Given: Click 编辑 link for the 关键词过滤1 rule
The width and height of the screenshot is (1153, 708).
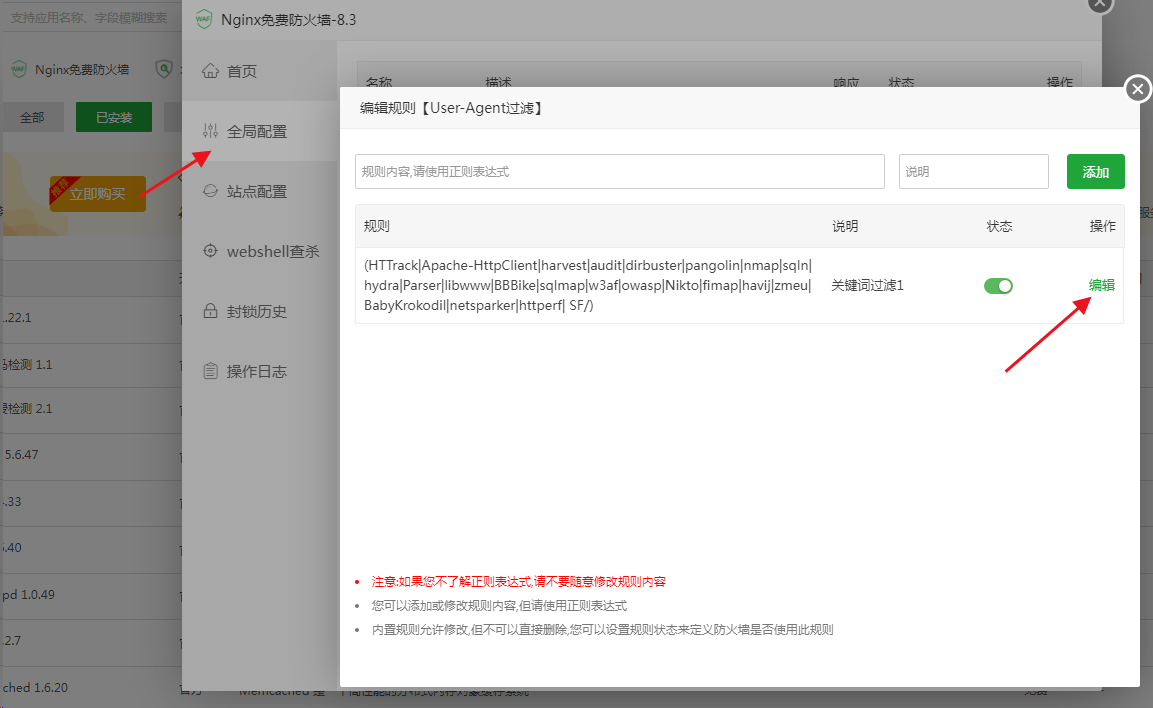Looking at the screenshot, I should coord(1102,285).
